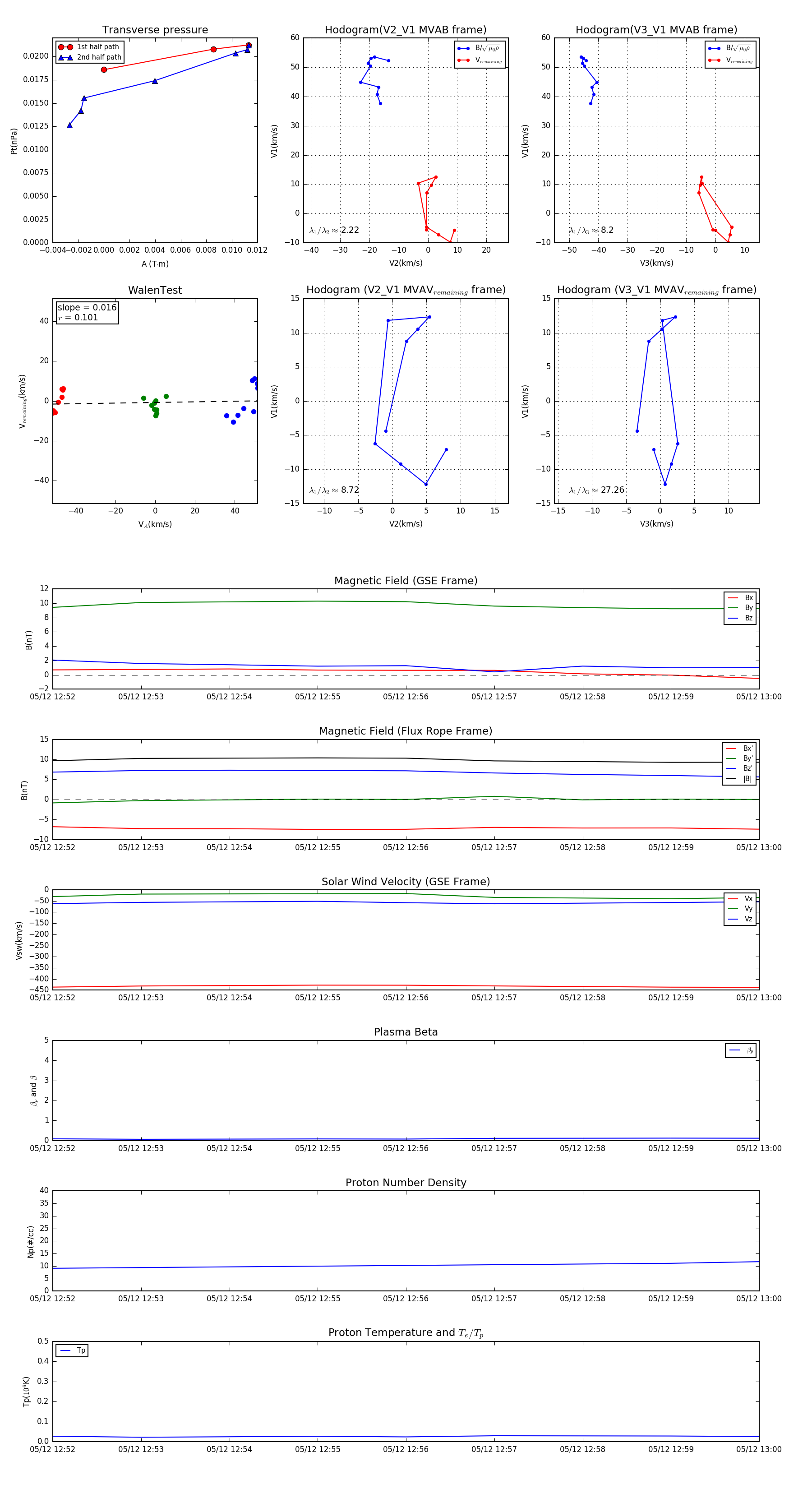Click the 'slope = 0.016' text

87,308
